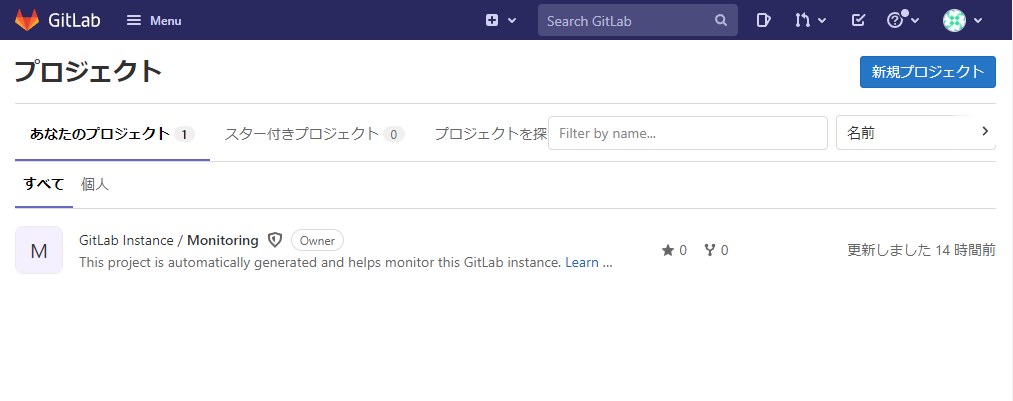The height and width of the screenshot is (401, 1013).
Task: Click the starred projects count badge 0
Action: click(393, 134)
